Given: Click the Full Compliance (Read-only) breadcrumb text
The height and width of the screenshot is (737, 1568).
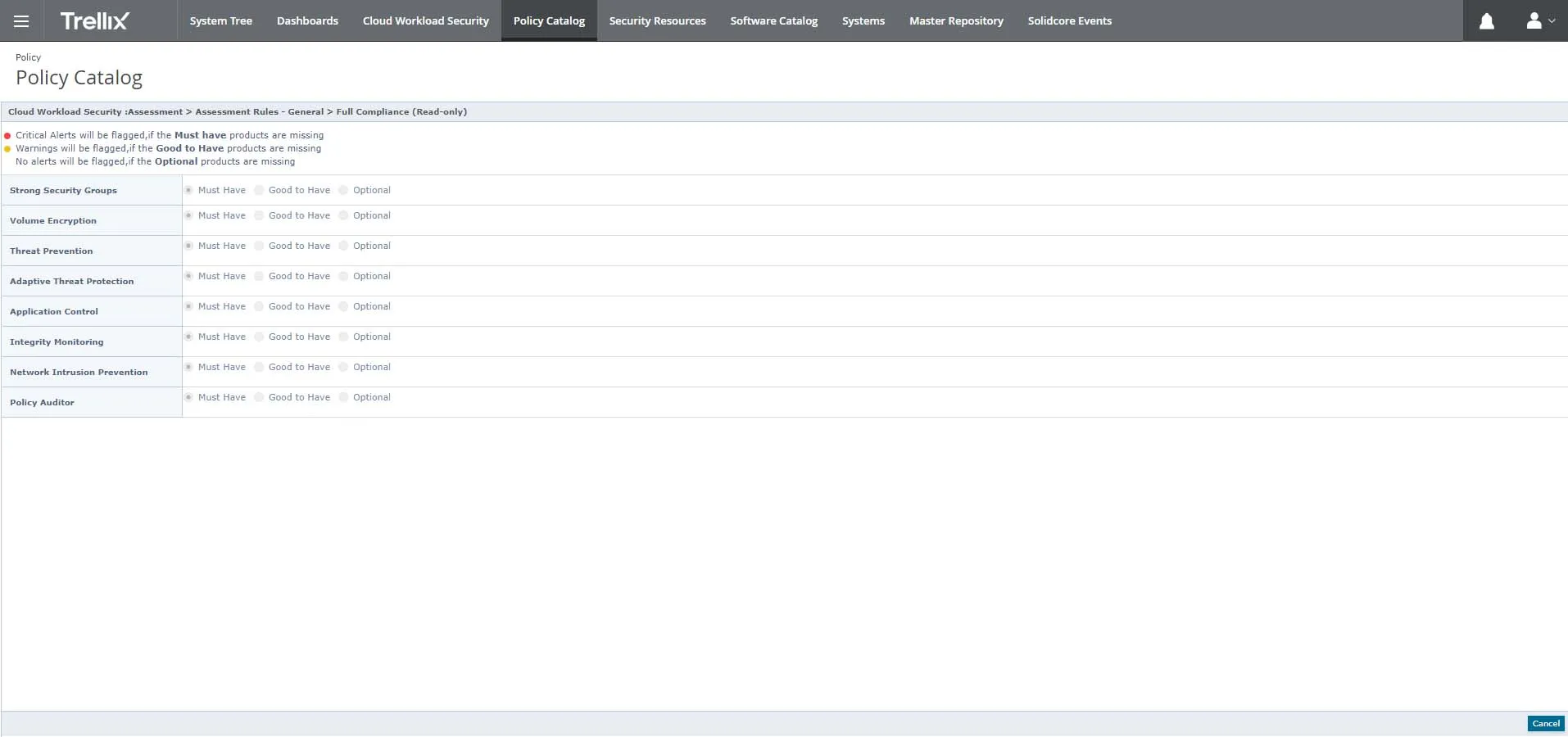Looking at the screenshot, I should pos(401,112).
